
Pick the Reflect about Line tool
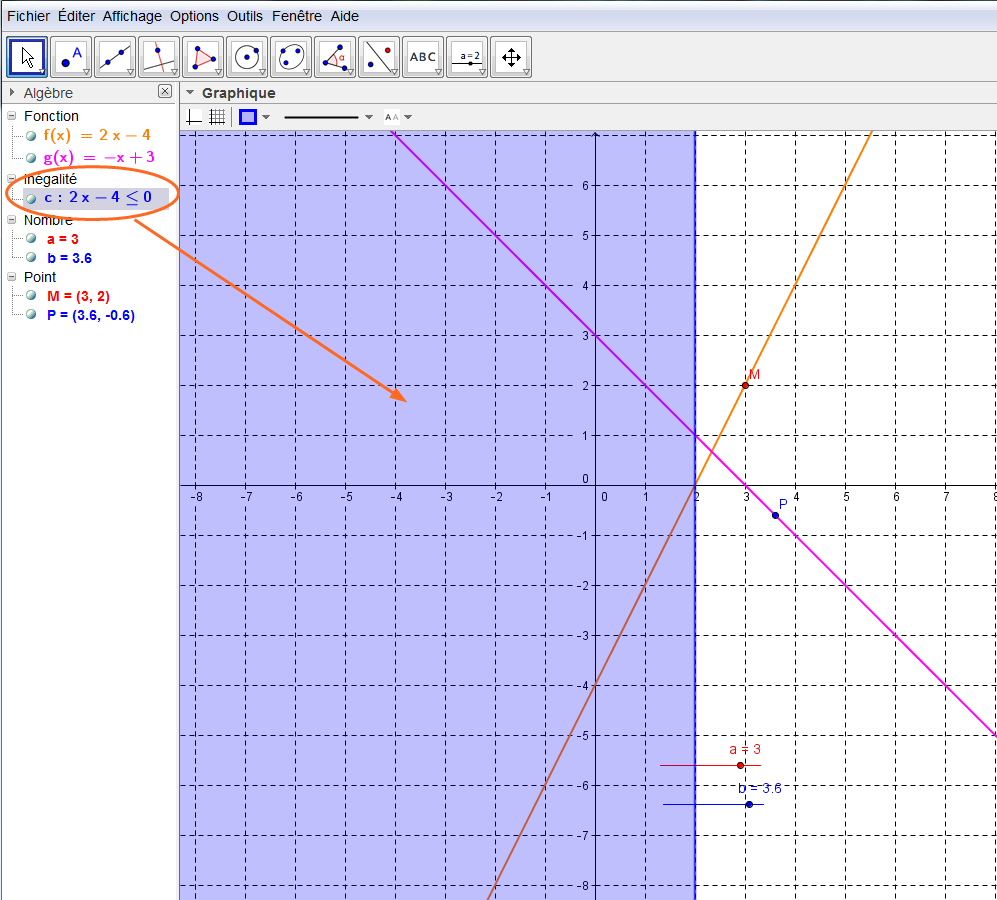pos(379,57)
